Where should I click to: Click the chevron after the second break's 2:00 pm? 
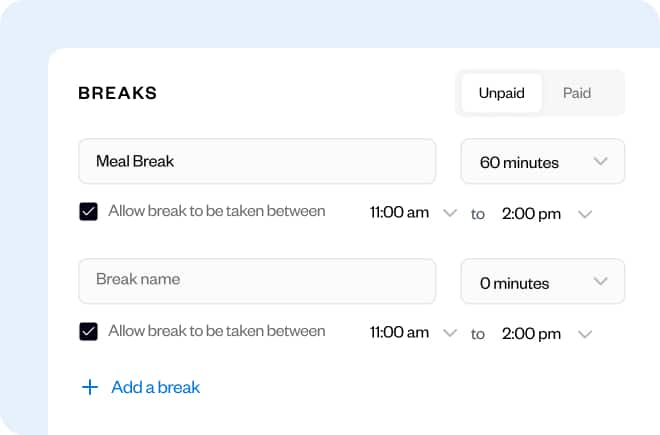tap(586, 334)
